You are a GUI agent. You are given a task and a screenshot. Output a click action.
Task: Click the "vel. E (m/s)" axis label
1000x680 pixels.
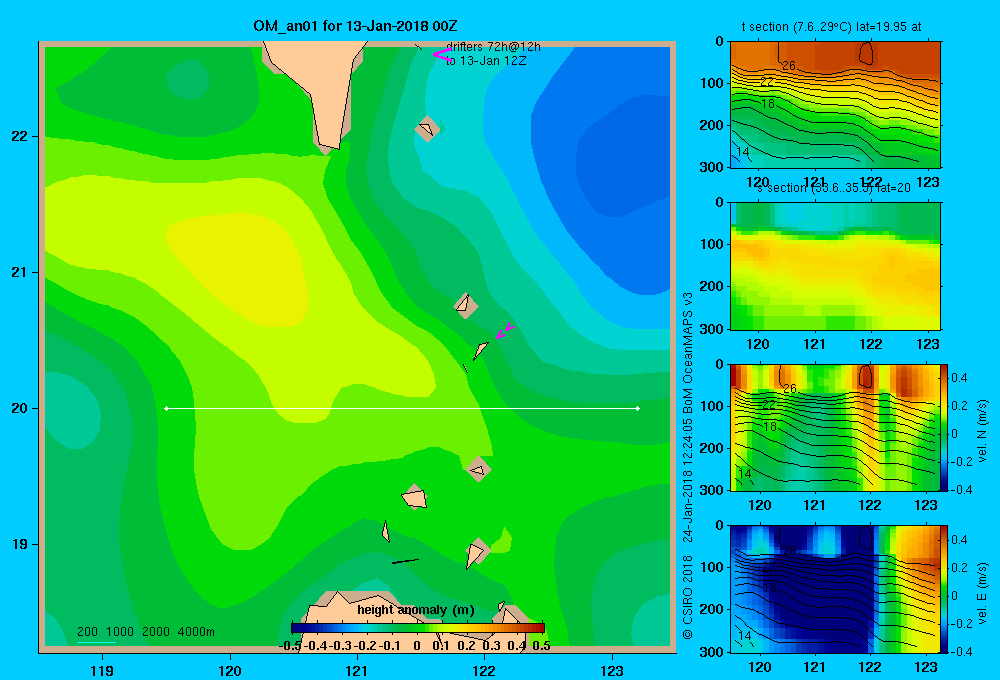click(983, 593)
